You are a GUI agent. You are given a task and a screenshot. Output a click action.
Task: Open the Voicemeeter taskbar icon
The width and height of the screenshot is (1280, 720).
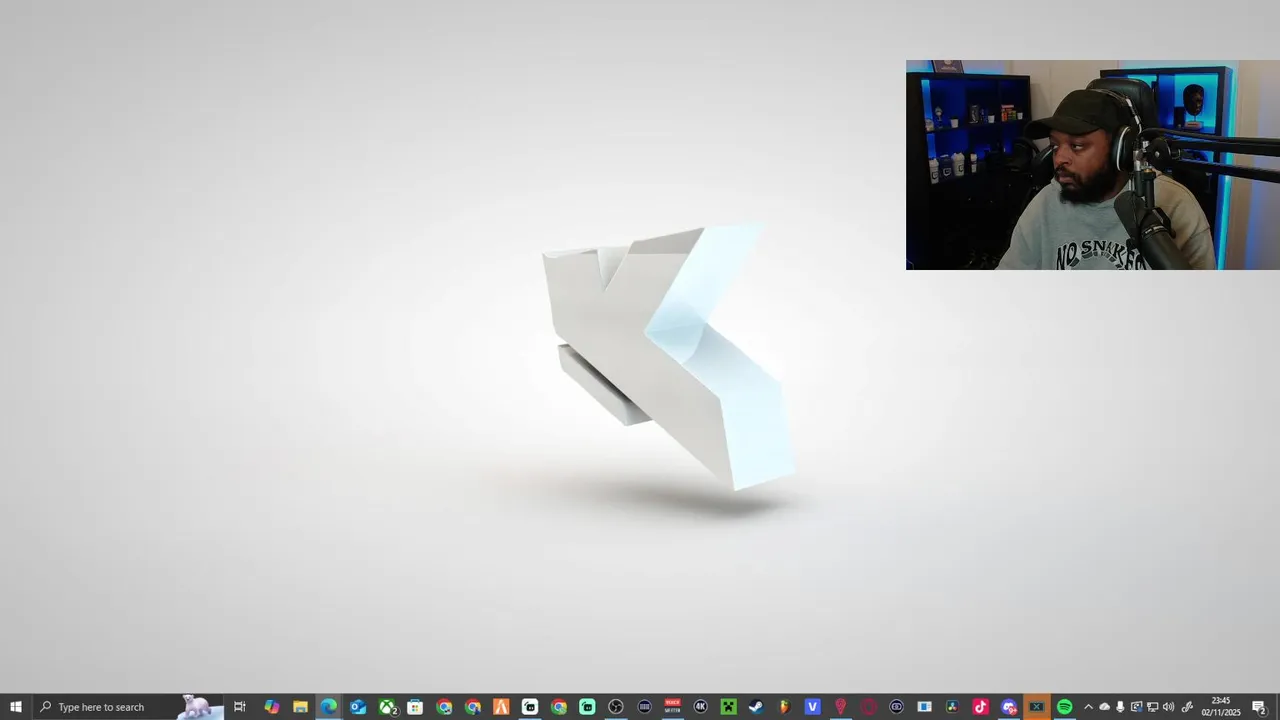[x=673, y=707]
